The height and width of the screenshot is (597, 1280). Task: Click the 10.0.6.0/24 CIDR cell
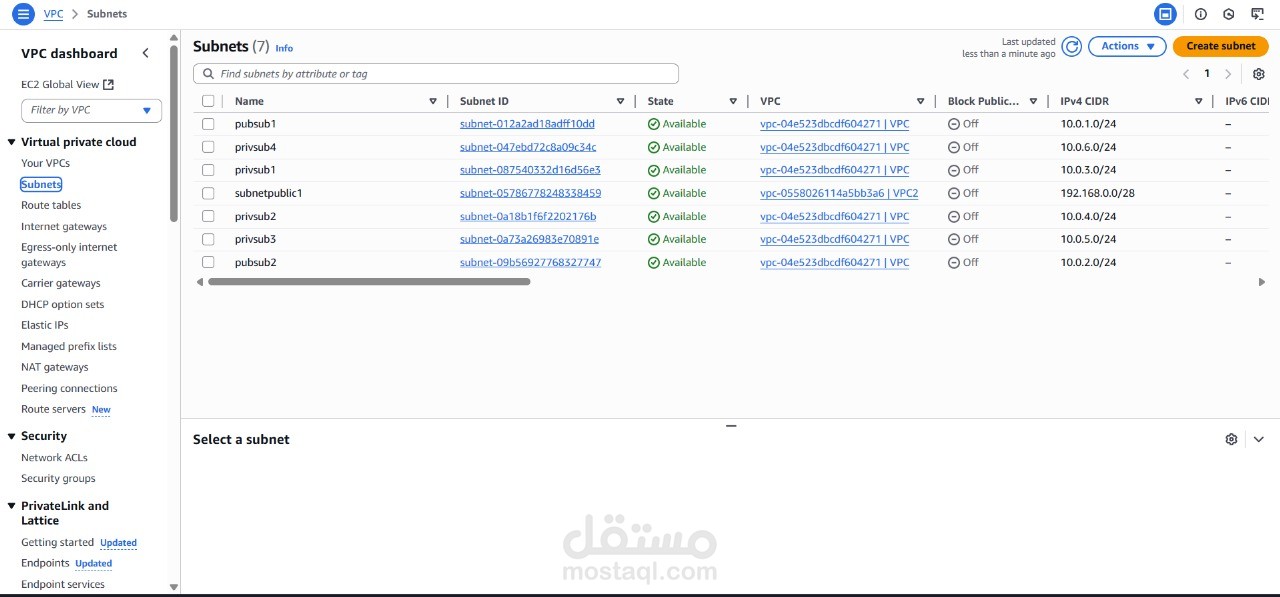(1088, 147)
